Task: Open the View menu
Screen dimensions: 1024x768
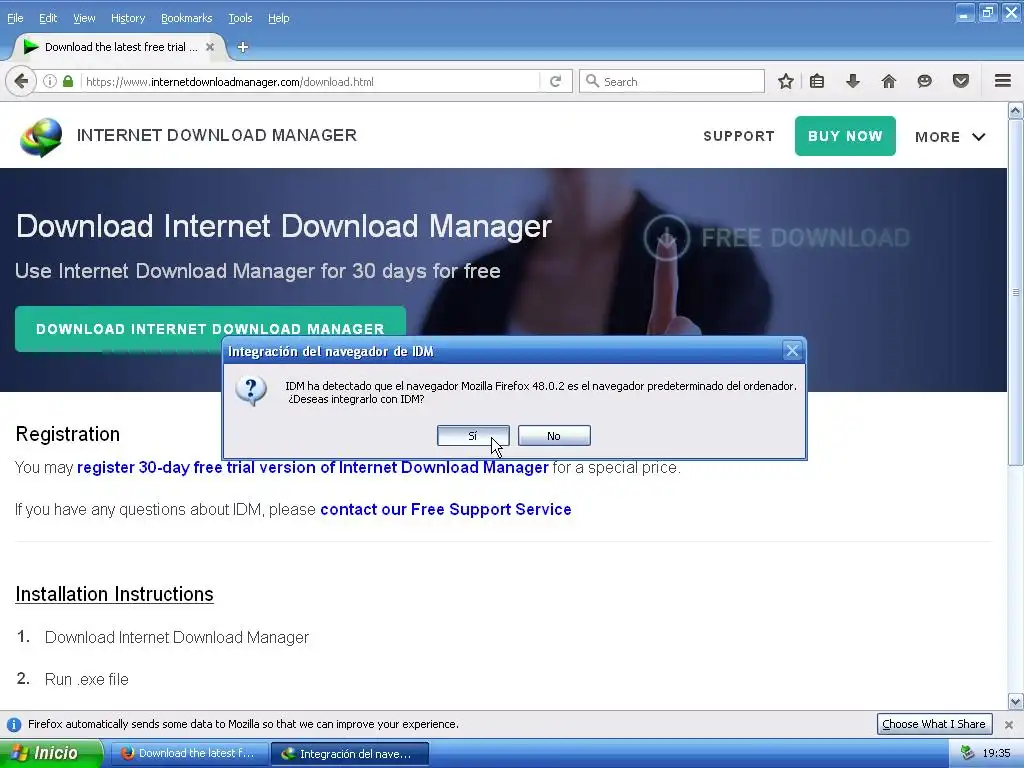Action: point(84,18)
